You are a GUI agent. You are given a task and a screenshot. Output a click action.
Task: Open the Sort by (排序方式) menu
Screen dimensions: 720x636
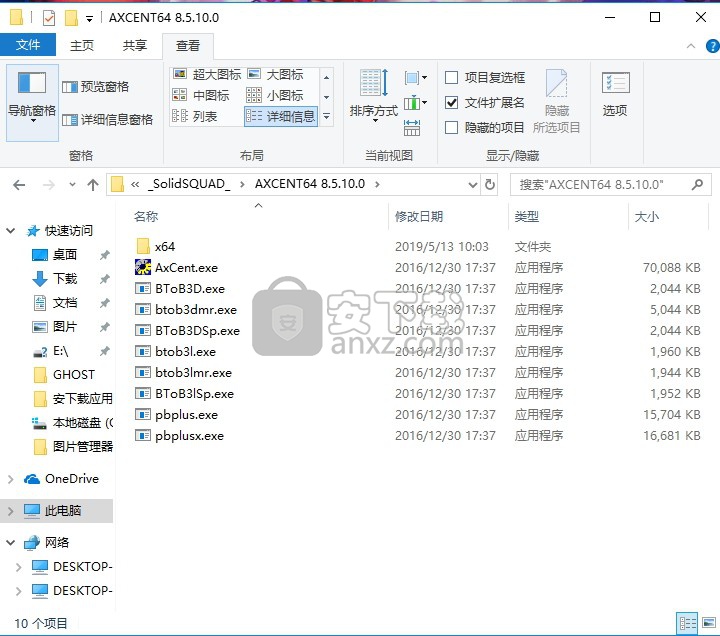[374, 96]
